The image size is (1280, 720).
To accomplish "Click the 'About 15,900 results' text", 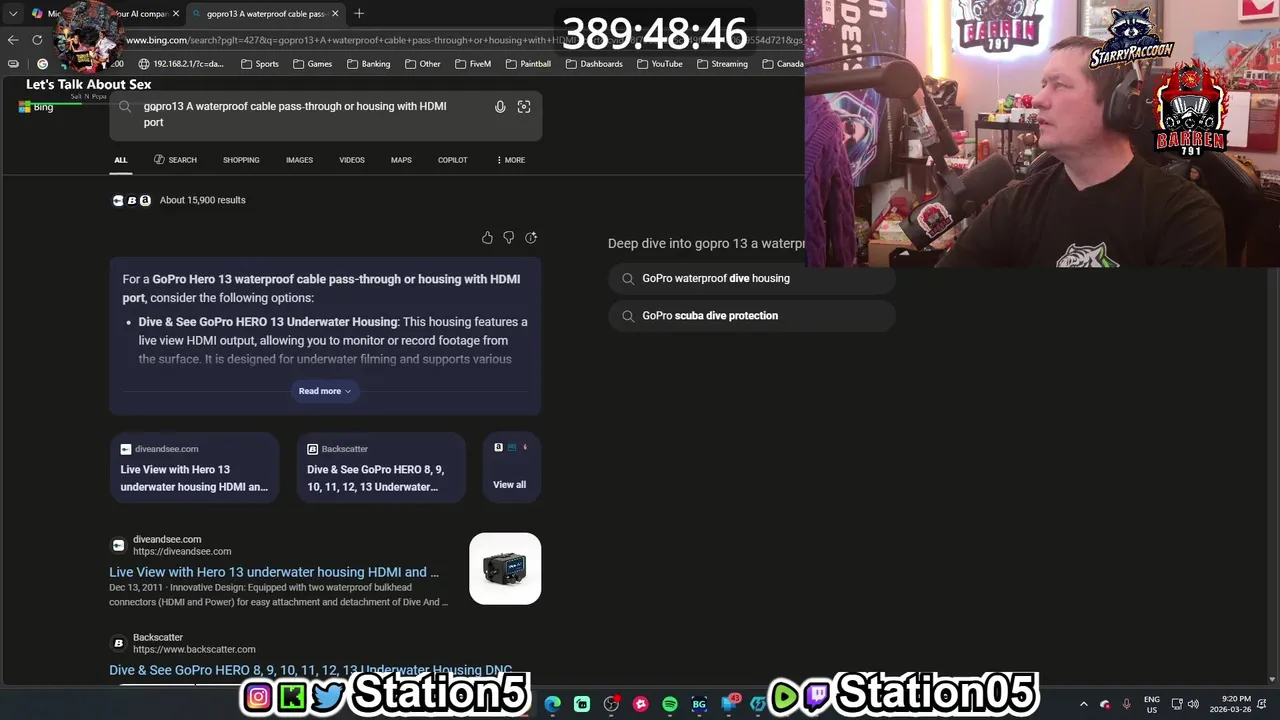I will point(203,200).
